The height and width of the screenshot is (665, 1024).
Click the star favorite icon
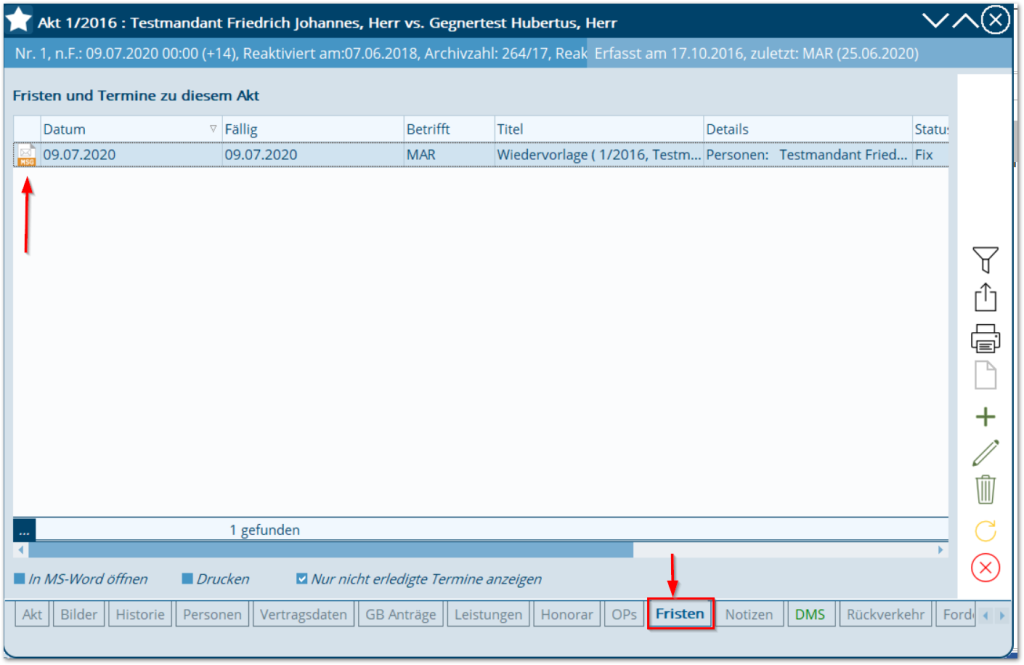19,20
